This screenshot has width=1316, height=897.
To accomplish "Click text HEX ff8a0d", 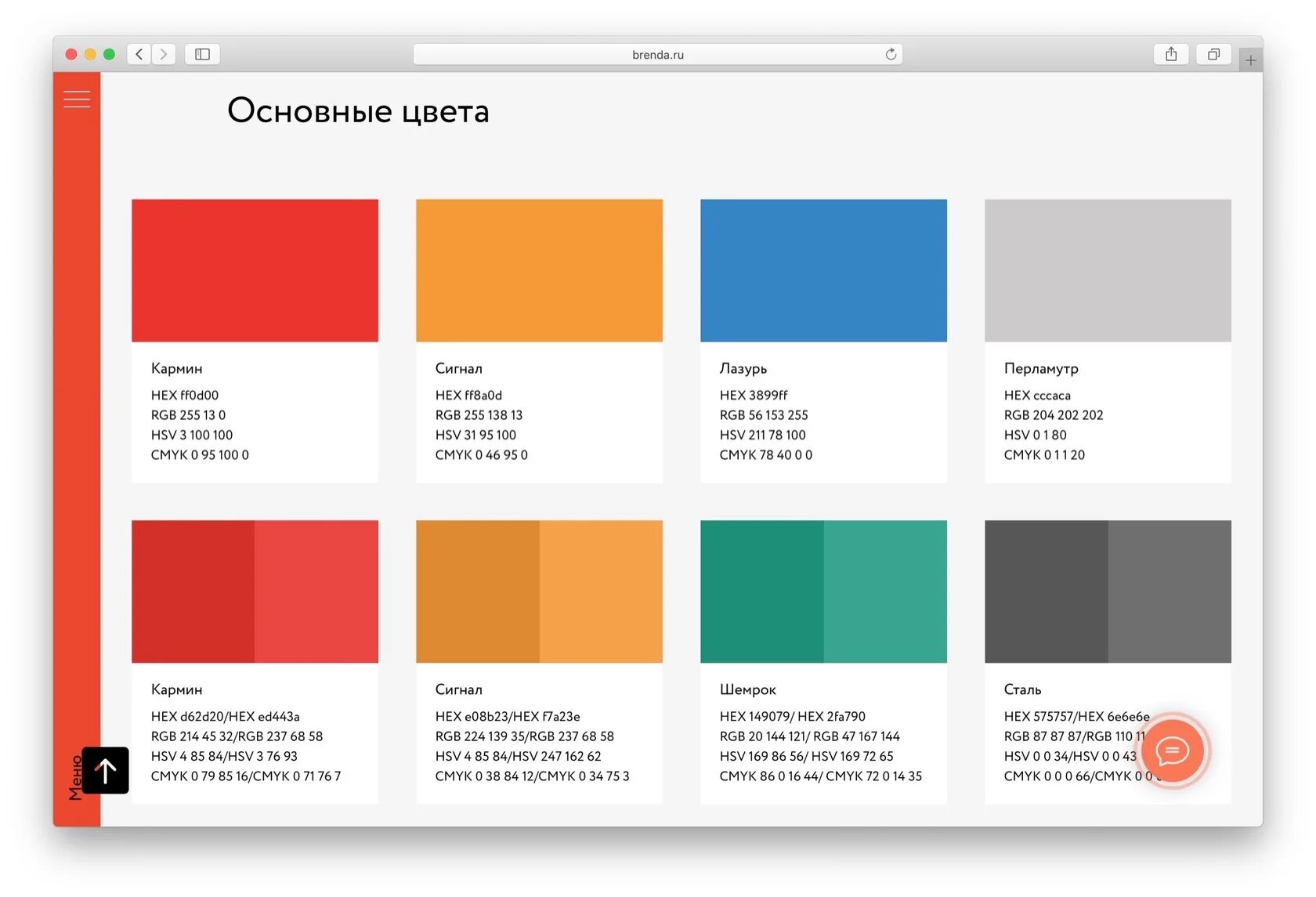I will pyautogui.click(x=468, y=396).
